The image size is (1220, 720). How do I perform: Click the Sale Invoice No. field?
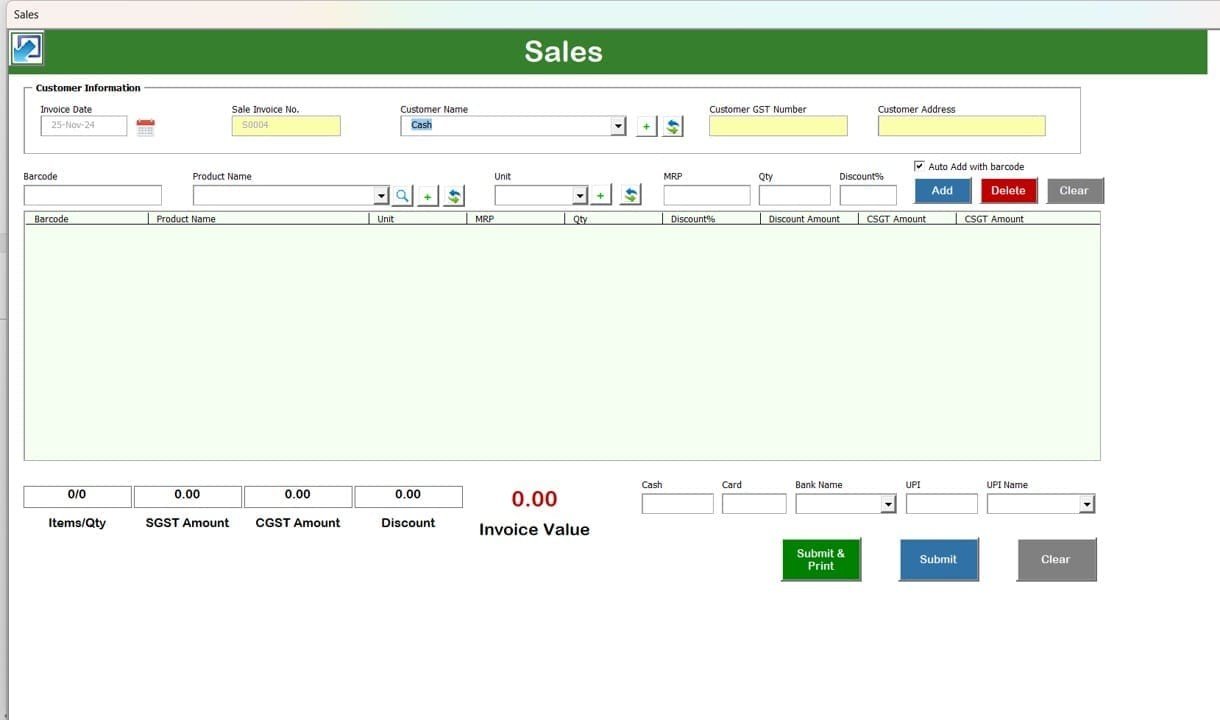point(286,126)
